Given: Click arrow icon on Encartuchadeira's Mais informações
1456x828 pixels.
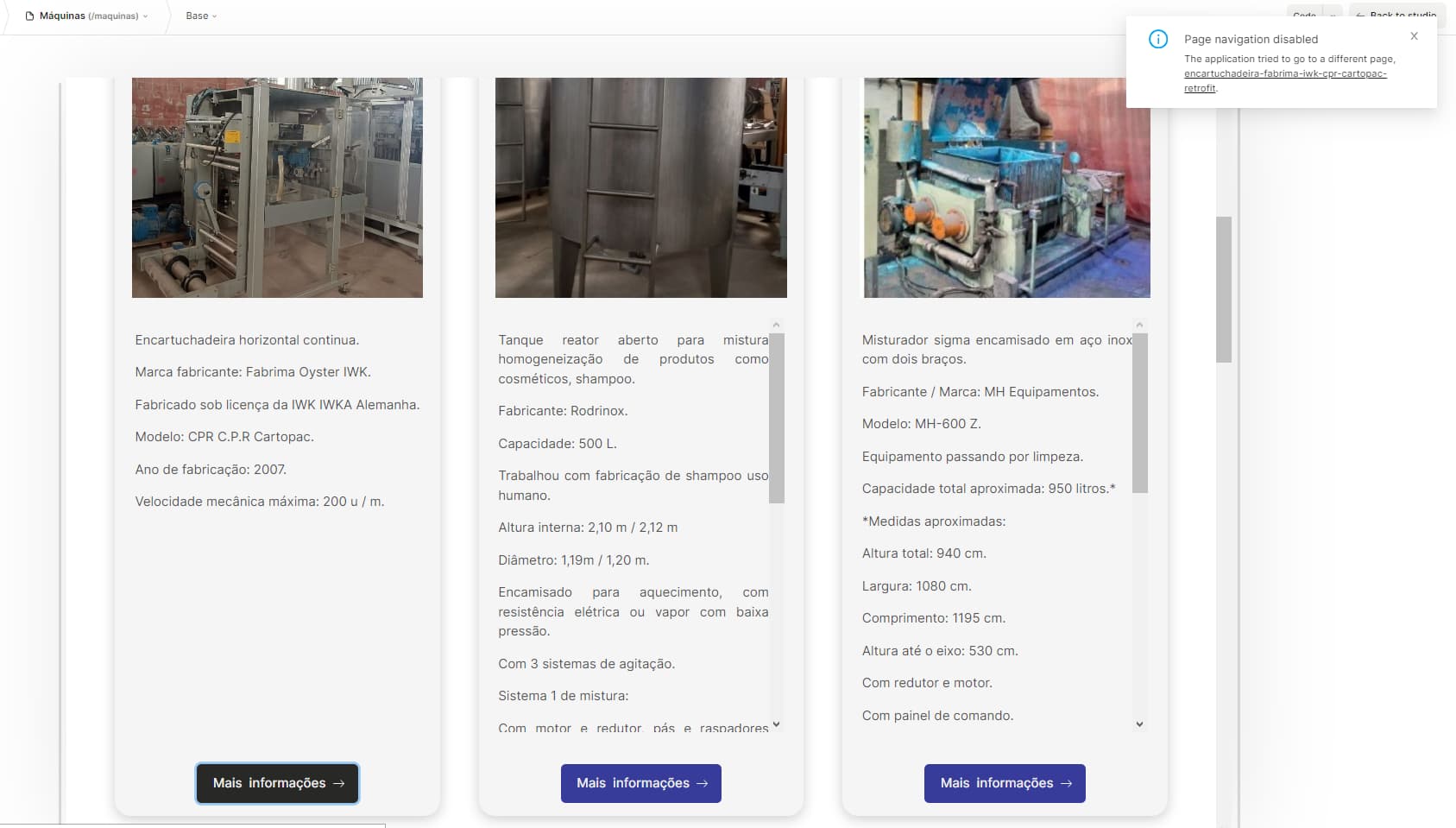Looking at the screenshot, I should click(x=339, y=784).
